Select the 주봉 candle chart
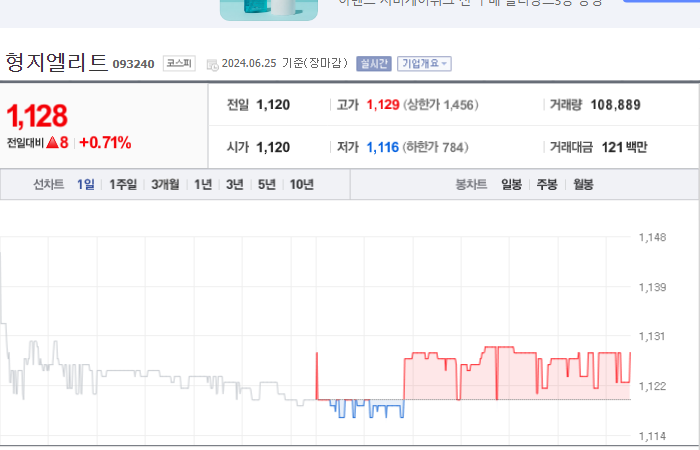This screenshot has height=450, width=700. [547, 184]
